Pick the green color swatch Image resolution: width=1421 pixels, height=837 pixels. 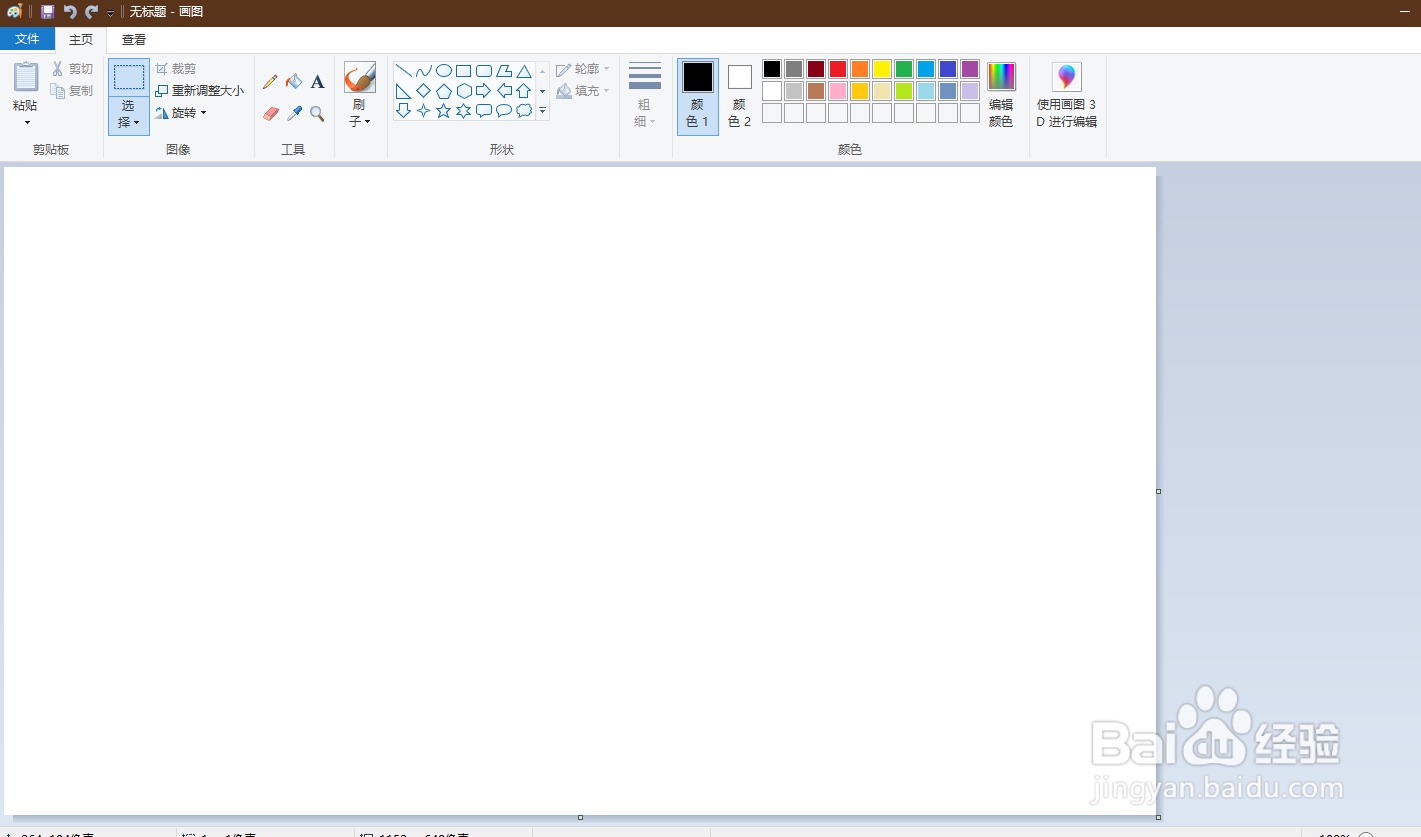click(904, 69)
